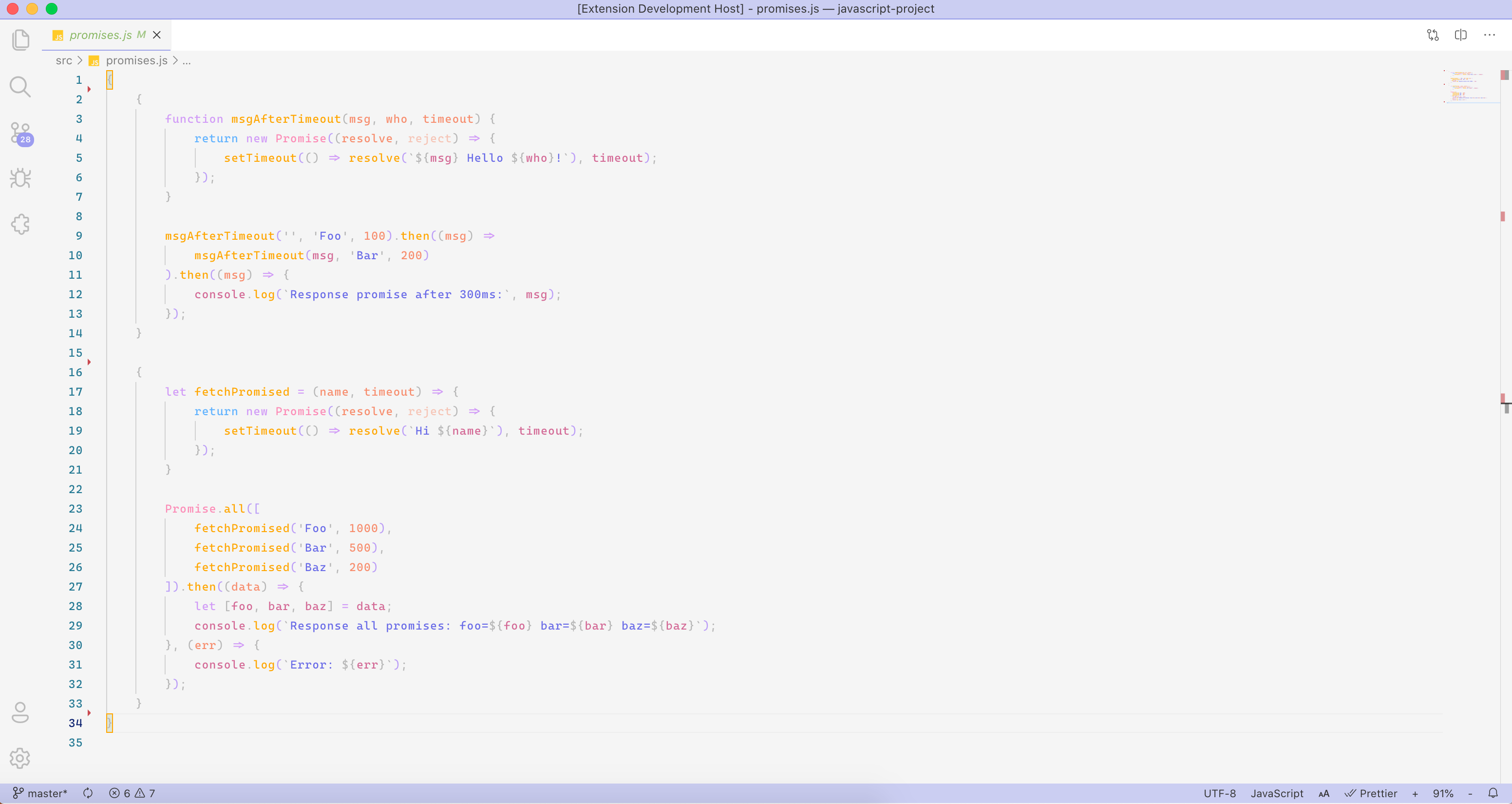The image size is (1512, 804).
Task: Open the Search view
Action: pyautogui.click(x=20, y=86)
